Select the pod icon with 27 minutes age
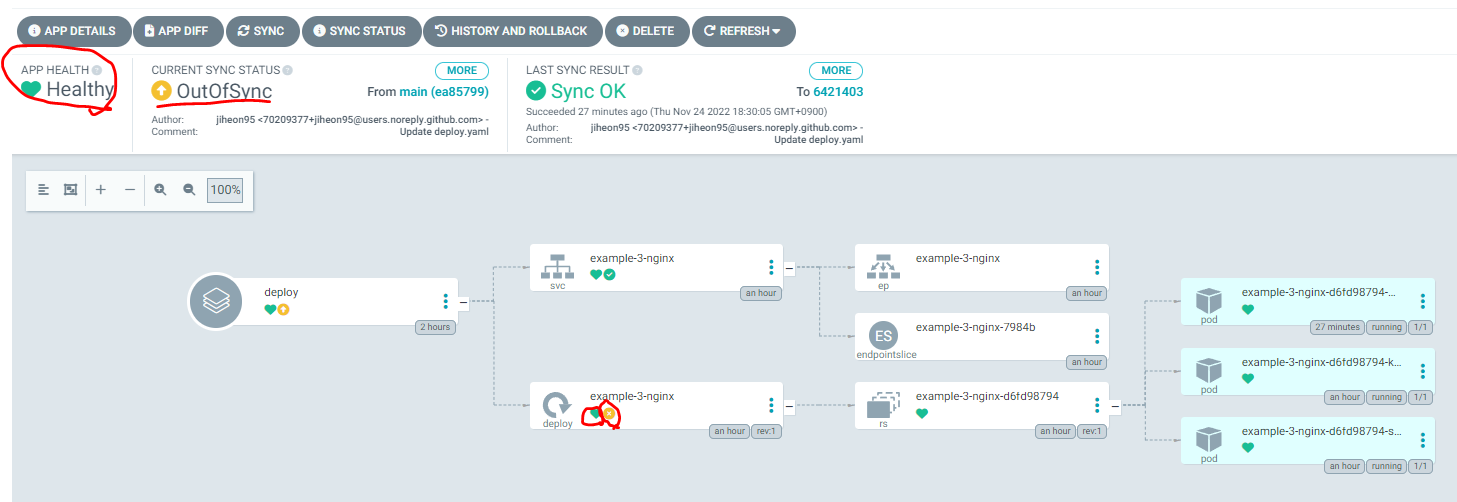 pos(1209,301)
